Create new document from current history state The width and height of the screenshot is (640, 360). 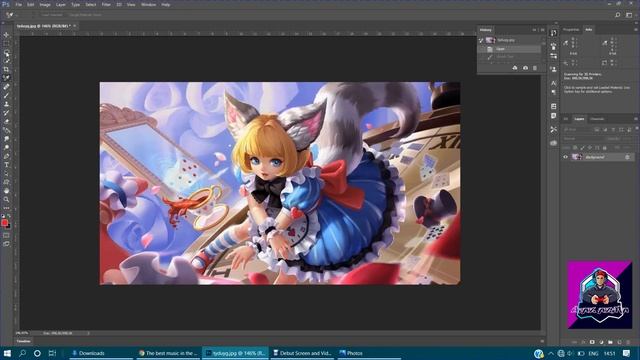pos(515,68)
